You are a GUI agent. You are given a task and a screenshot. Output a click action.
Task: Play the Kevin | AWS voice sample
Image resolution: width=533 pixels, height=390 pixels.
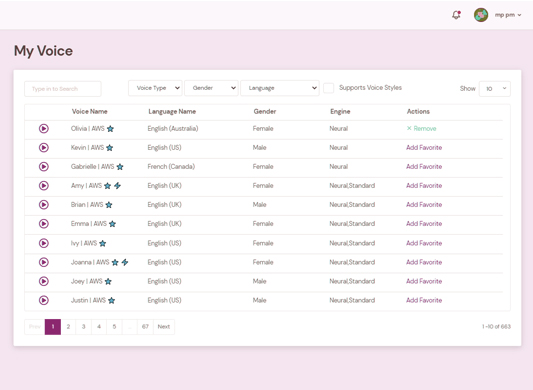44,148
